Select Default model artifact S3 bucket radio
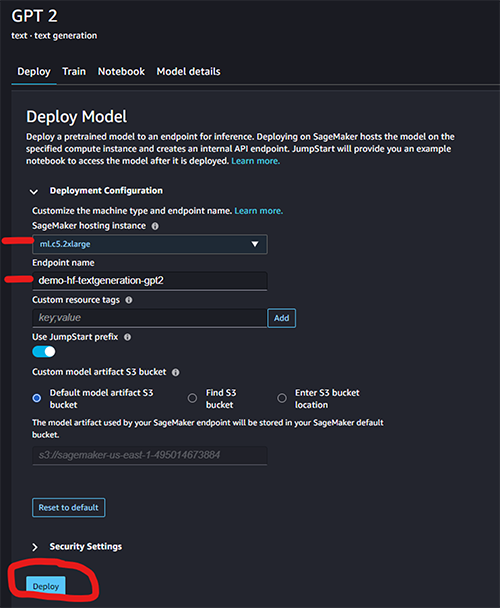The height and width of the screenshot is (608, 500). (37, 398)
